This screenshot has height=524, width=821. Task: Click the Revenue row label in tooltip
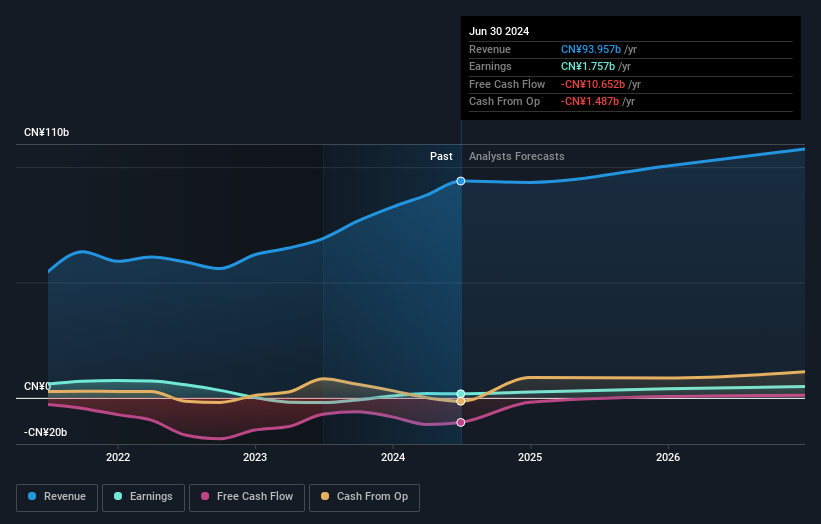pos(490,49)
